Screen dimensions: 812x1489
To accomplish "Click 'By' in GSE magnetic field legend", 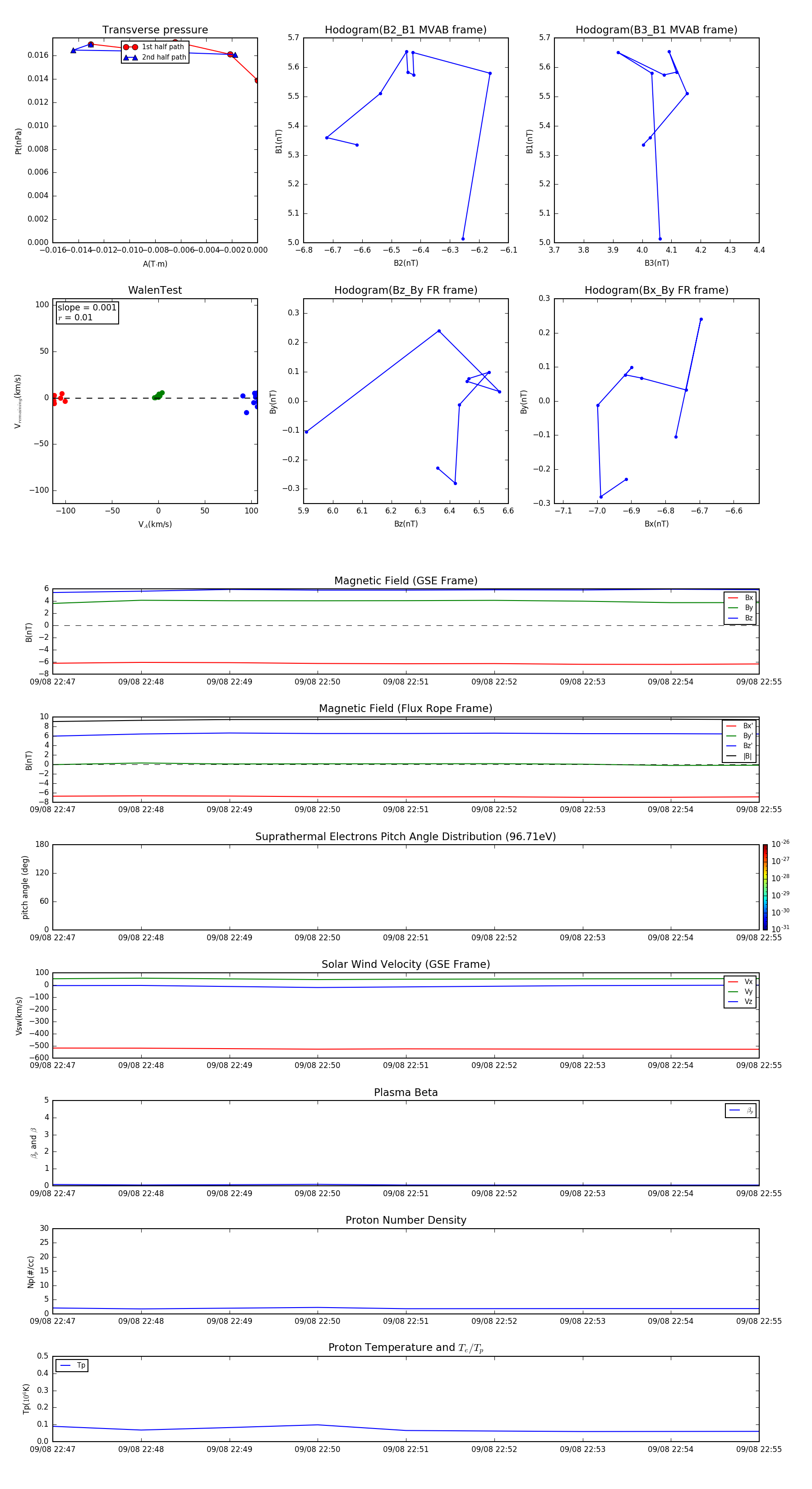I will click(x=740, y=607).
